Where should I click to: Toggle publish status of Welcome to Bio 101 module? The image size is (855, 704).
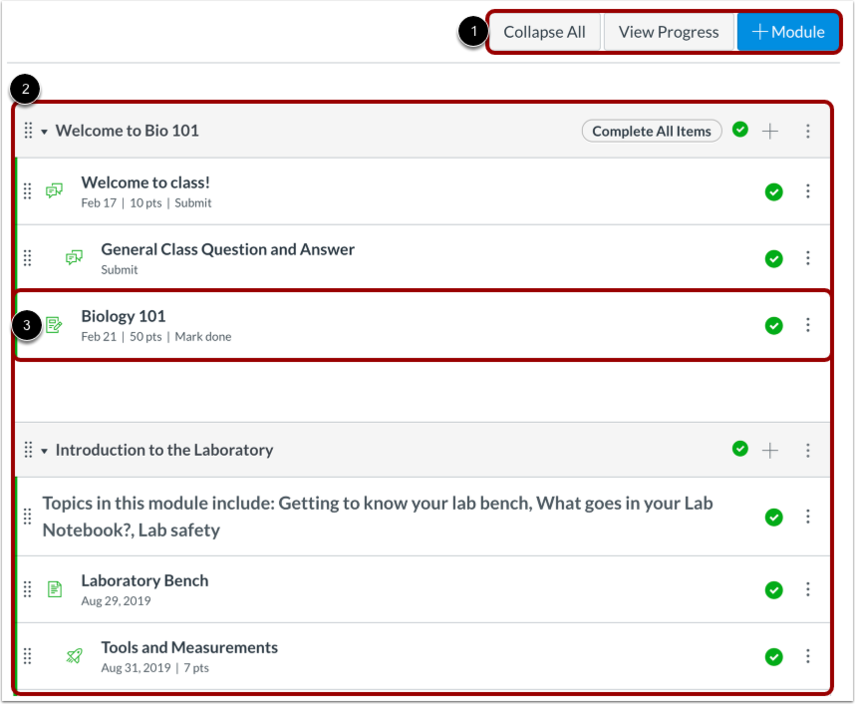(x=740, y=130)
